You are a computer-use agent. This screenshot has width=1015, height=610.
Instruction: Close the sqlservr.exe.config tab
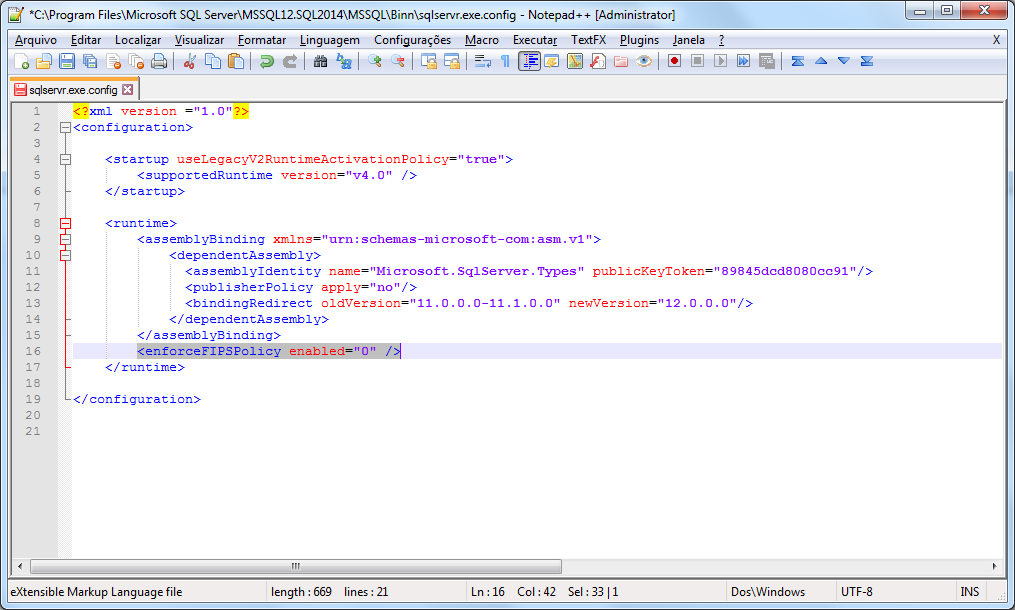pos(128,89)
